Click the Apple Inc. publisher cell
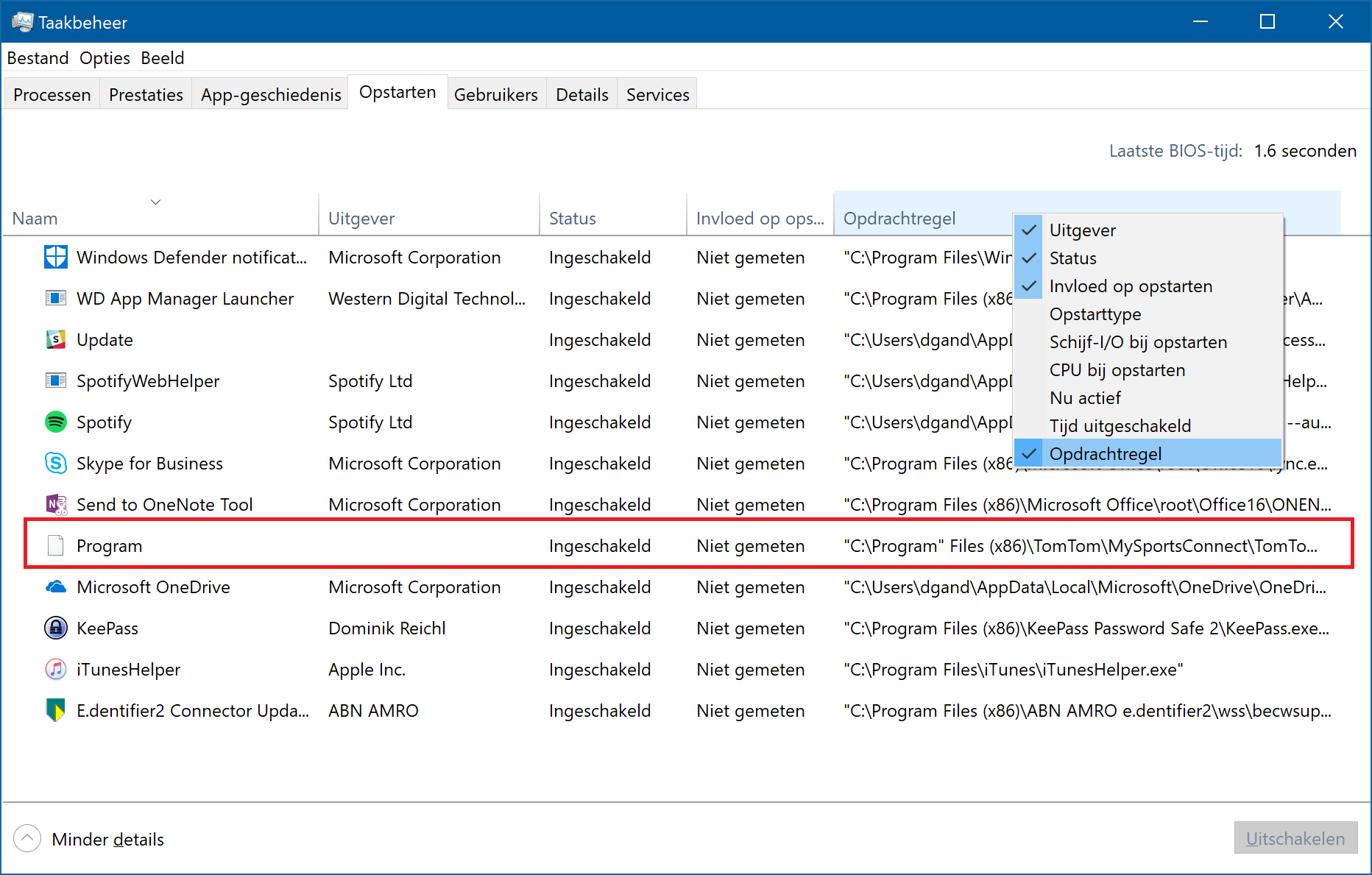The height and width of the screenshot is (875, 1372). 367,670
